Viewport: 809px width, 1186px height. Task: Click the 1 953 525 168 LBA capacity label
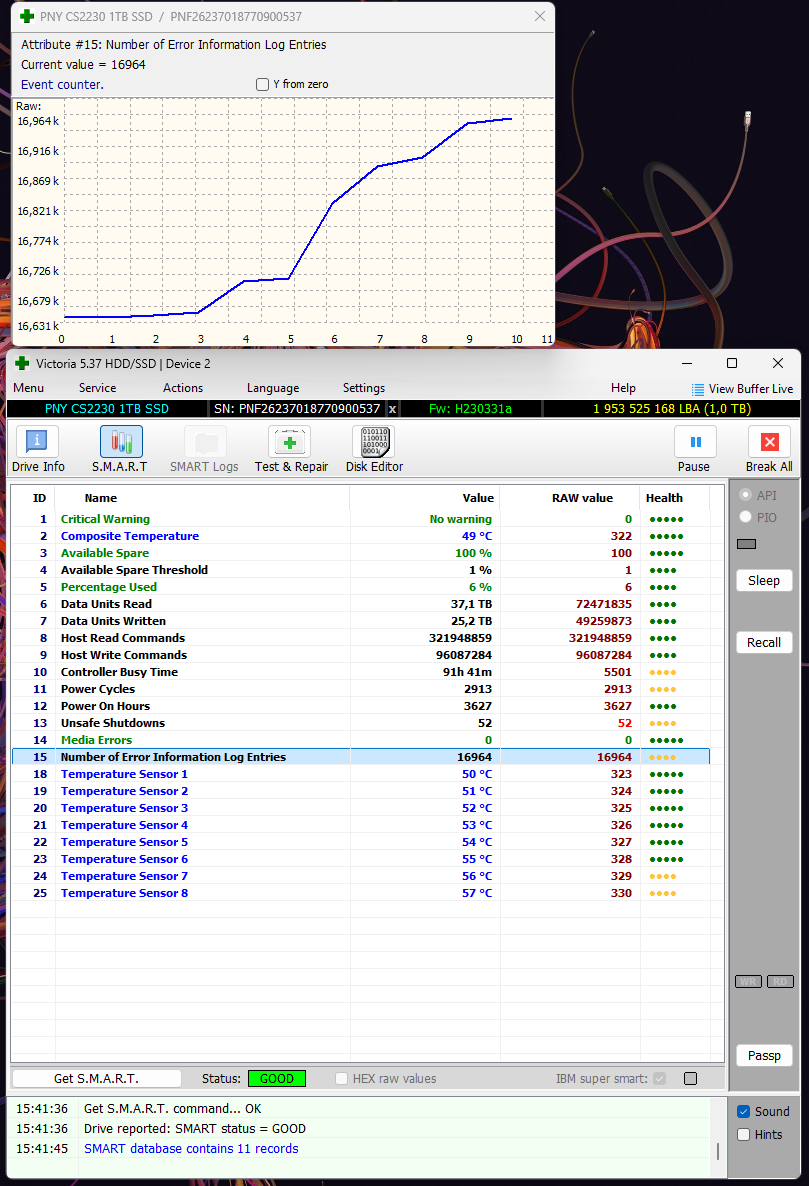tap(671, 409)
